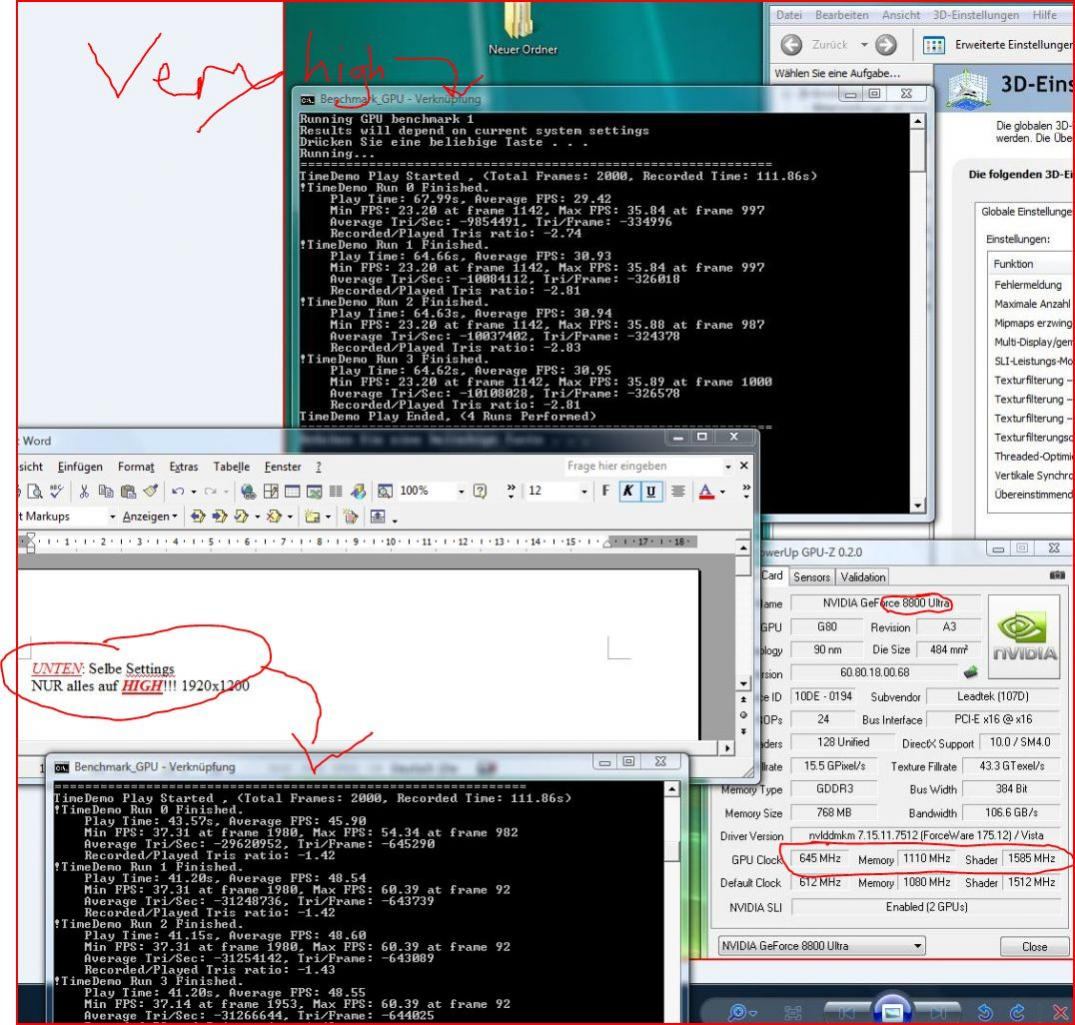Open the undo history dropdown arrow
This screenshot has height=1025, width=1075.
point(193,492)
